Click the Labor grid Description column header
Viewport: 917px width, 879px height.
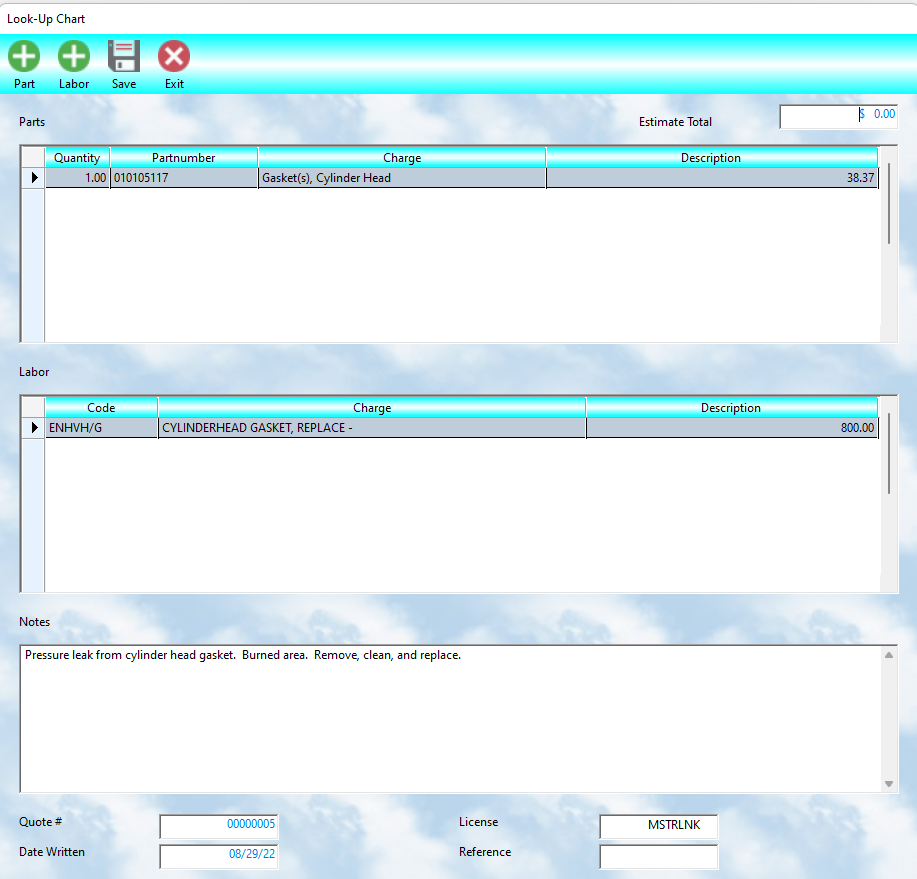tap(731, 408)
